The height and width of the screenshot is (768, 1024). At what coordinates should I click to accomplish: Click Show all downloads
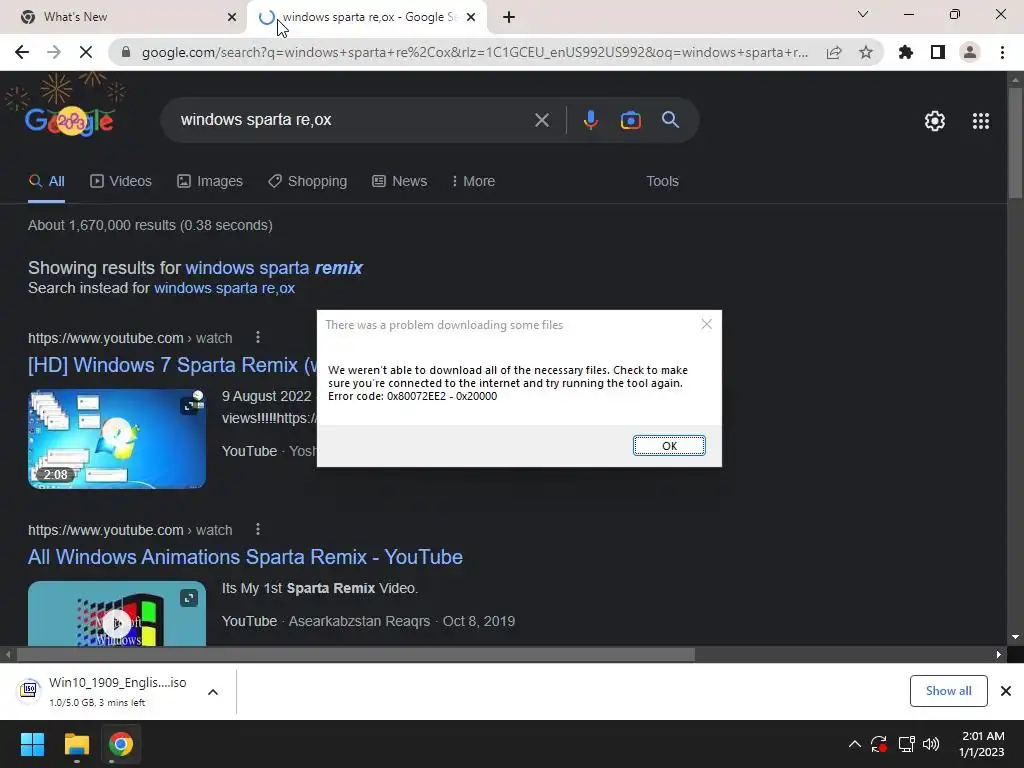(948, 691)
